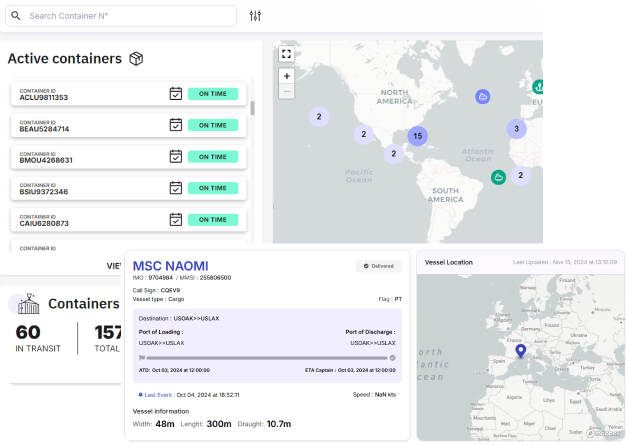This screenshot has width=629, height=445.
Task: Click map cluster 3 near Europe
Action: pyautogui.click(x=516, y=129)
